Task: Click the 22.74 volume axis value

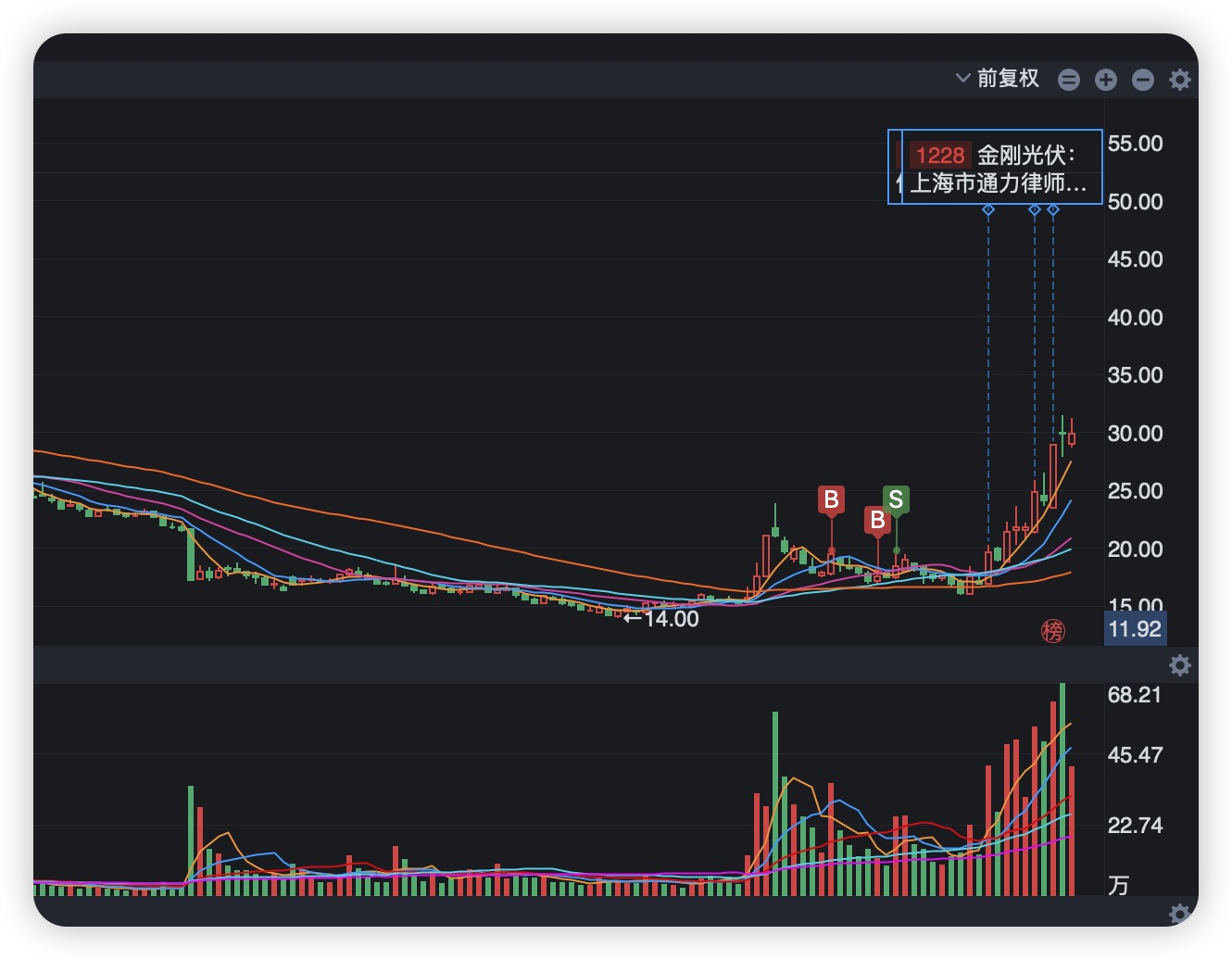Action: click(1135, 826)
